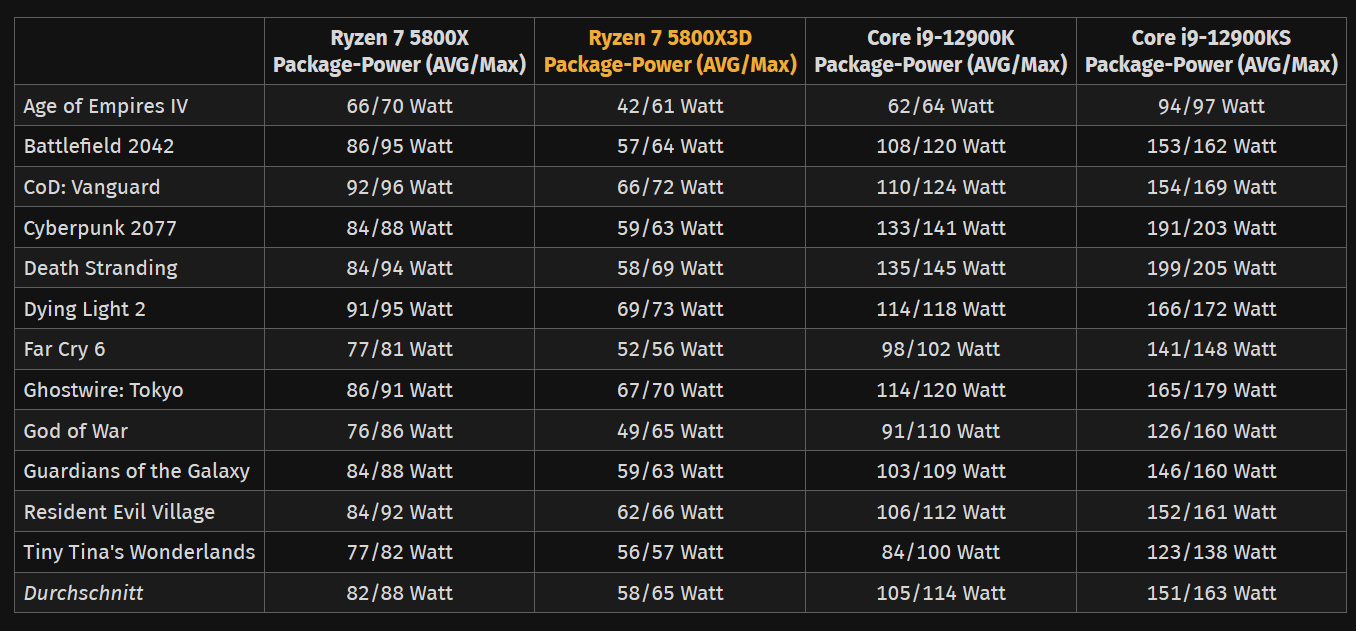Click 86/95 Watt in Battlefield 2042 row
1356x631 pixels.
point(400,146)
